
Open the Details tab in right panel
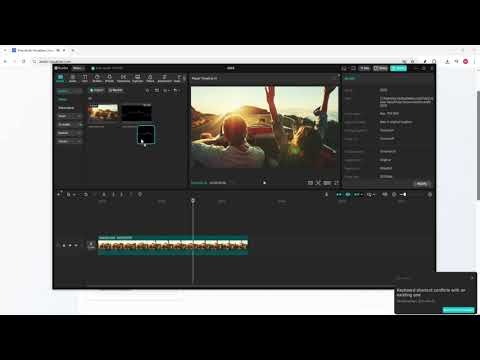[350, 78]
